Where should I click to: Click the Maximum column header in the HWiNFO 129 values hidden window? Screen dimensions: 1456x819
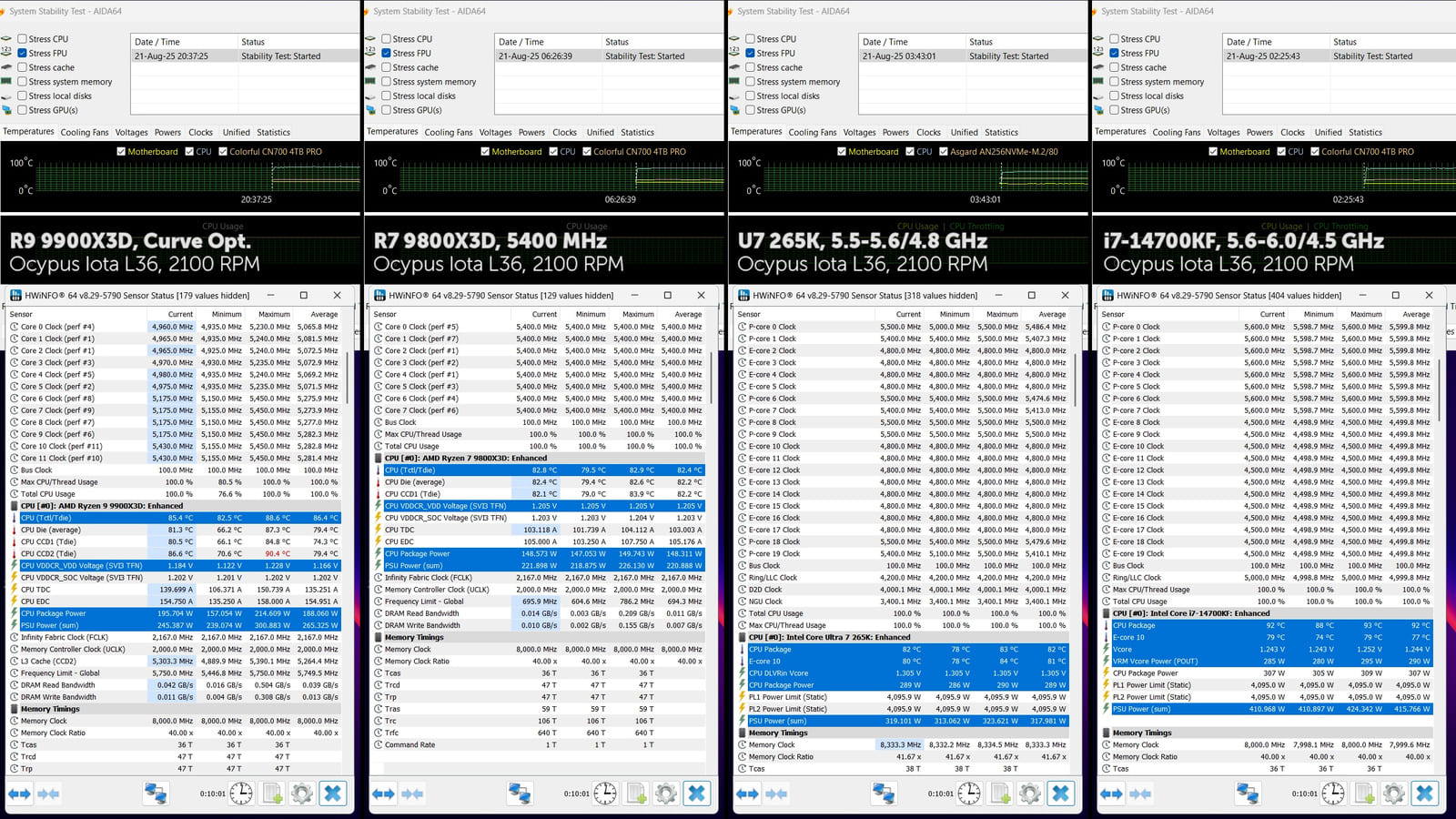click(x=632, y=314)
